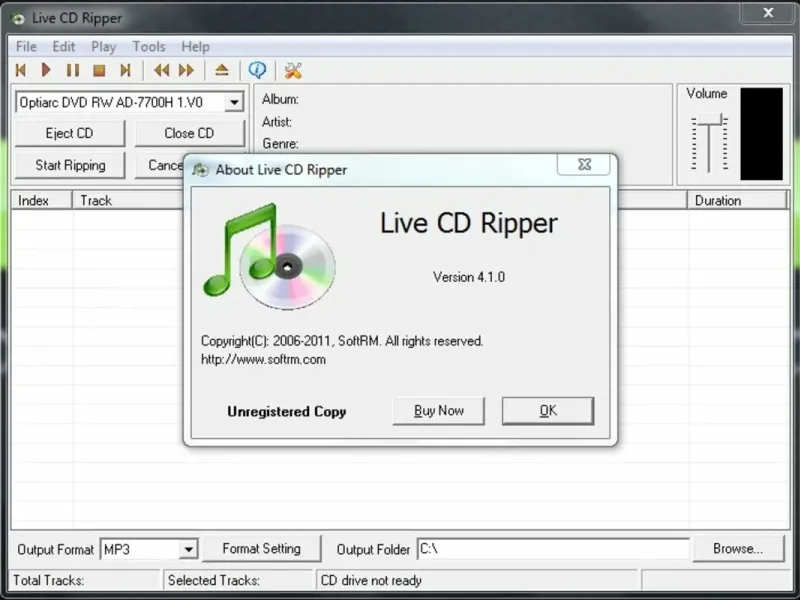This screenshot has height=600, width=800.
Task: Rewind using the double-left arrow icon
Action: coord(161,70)
